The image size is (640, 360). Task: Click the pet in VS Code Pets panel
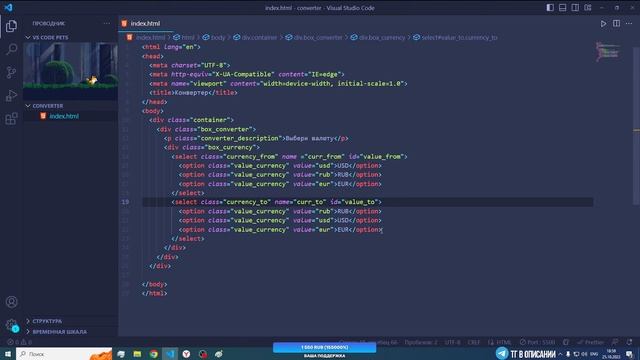coord(93,80)
